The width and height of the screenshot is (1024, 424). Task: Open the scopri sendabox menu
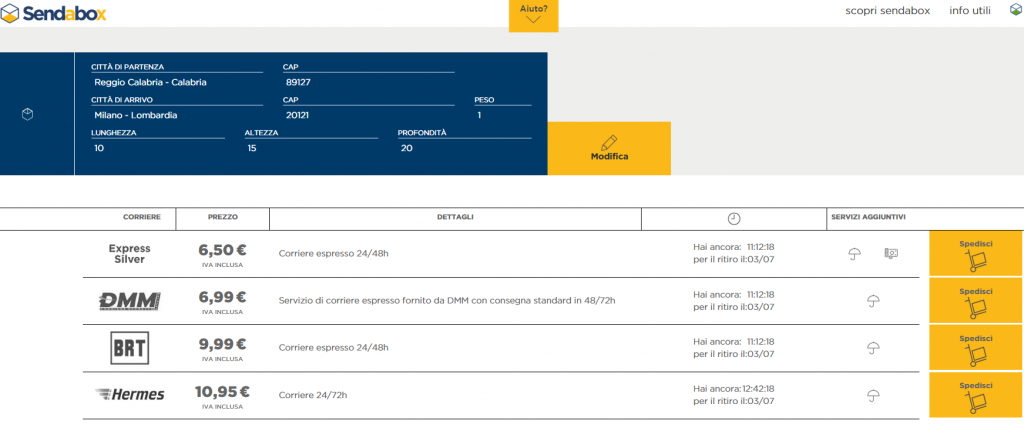pyautogui.click(x=887, y=11)
